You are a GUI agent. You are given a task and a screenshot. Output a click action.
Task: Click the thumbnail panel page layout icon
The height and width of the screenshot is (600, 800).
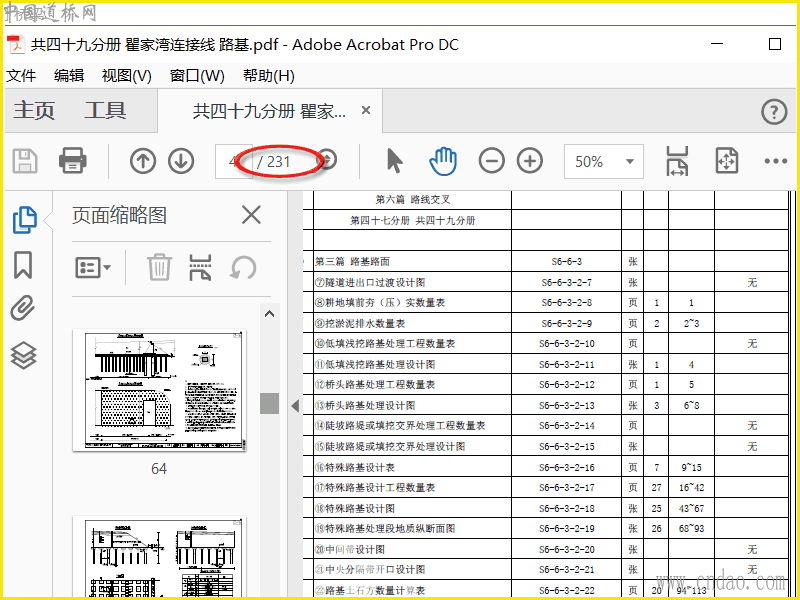(200, 267)
